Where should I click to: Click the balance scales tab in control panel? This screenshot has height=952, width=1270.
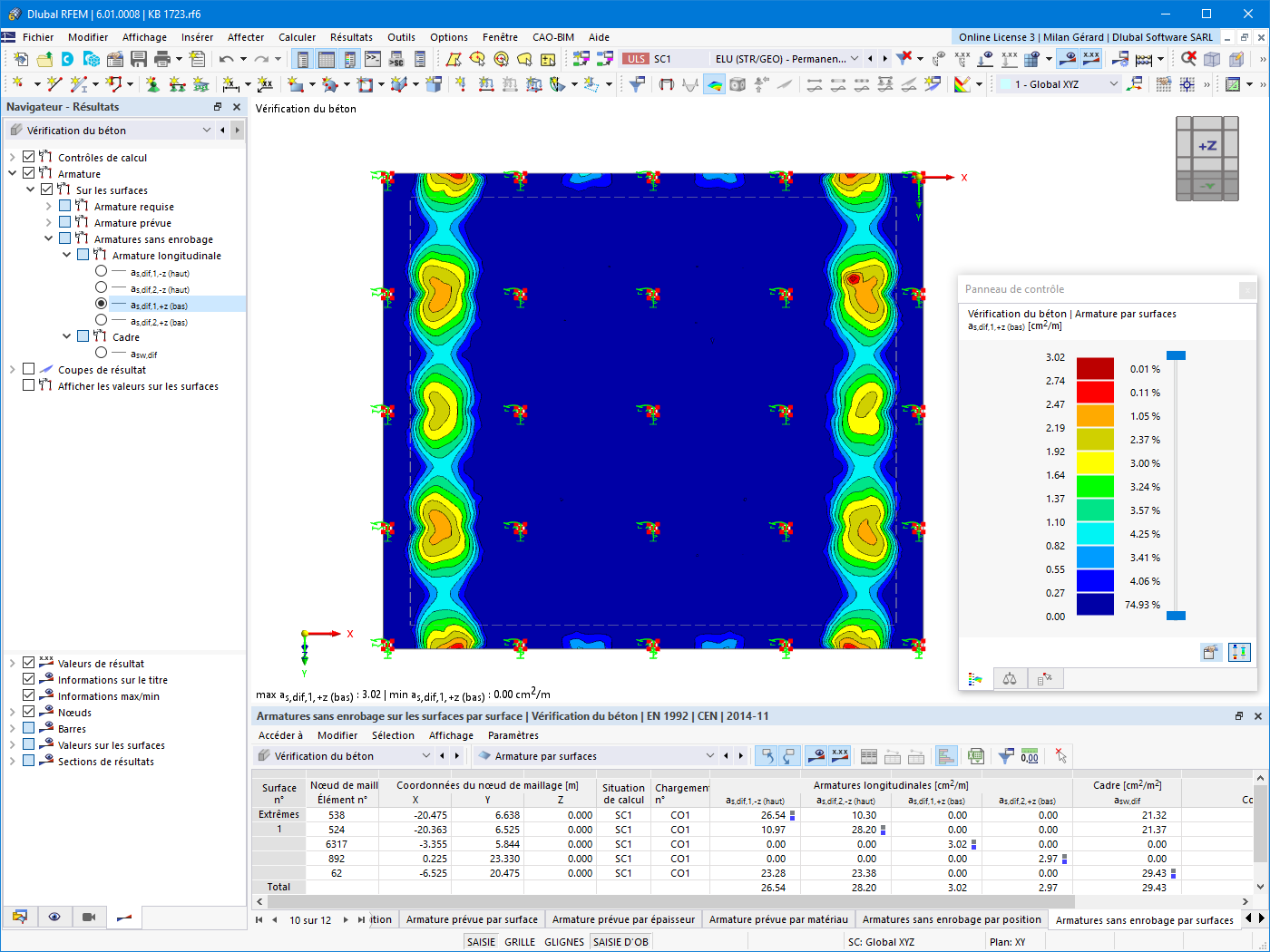1010,679
